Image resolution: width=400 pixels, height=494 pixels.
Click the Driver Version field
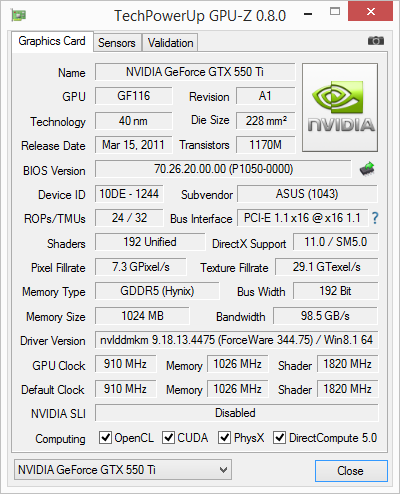[x=237, y=340]
